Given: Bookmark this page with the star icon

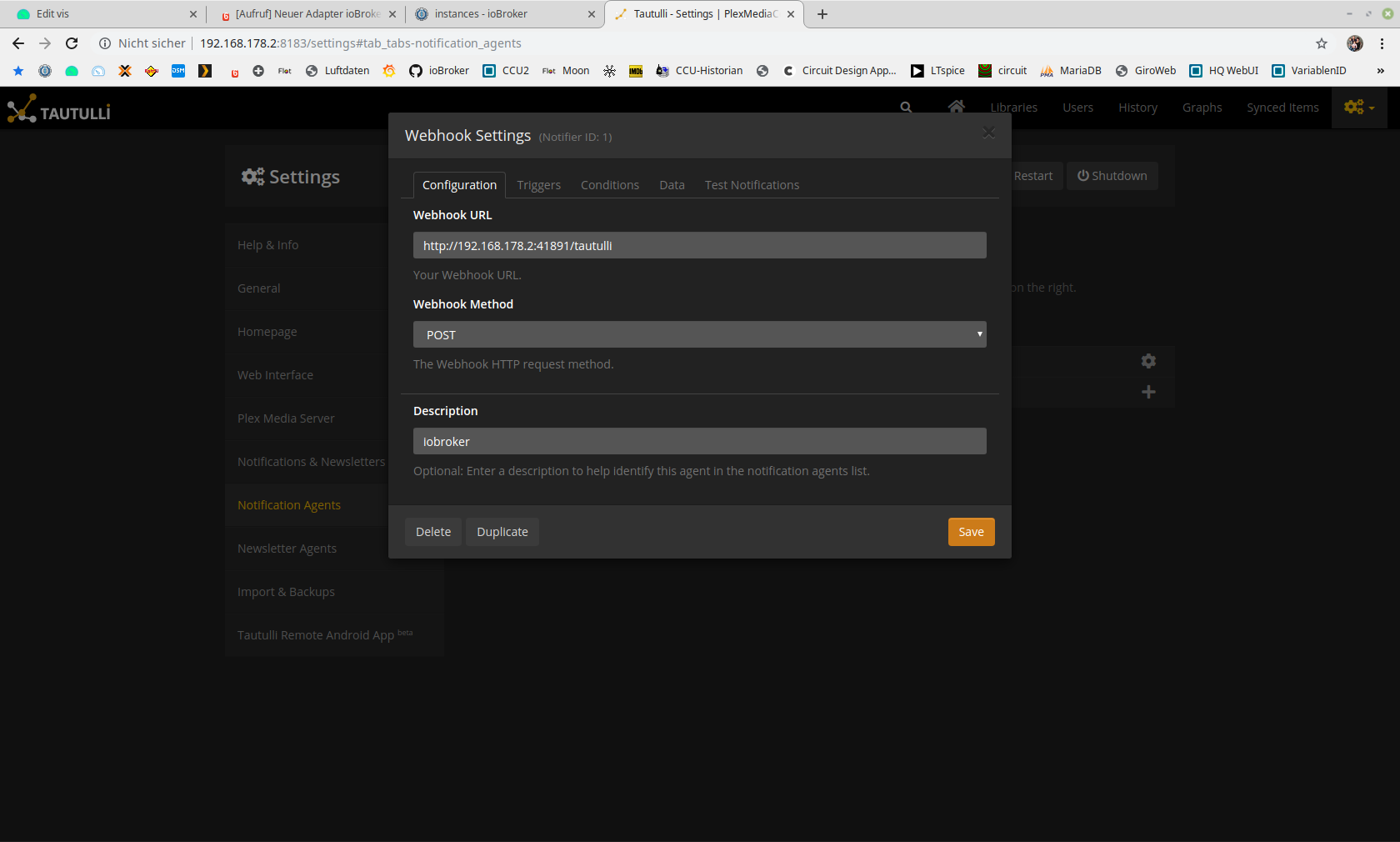Looking at the screenshot, I should (x=1322, y=43).
